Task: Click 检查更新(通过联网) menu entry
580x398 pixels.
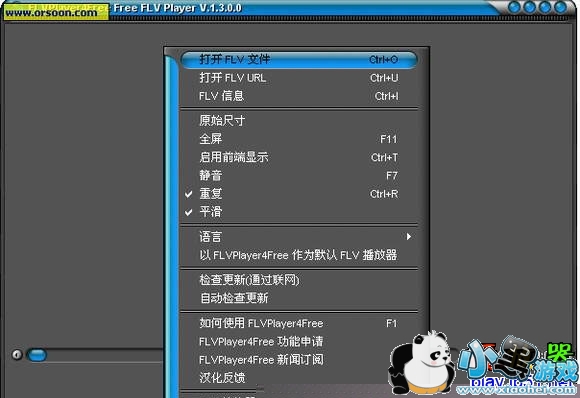Action: pyautogui.click(x=299, y=280)
